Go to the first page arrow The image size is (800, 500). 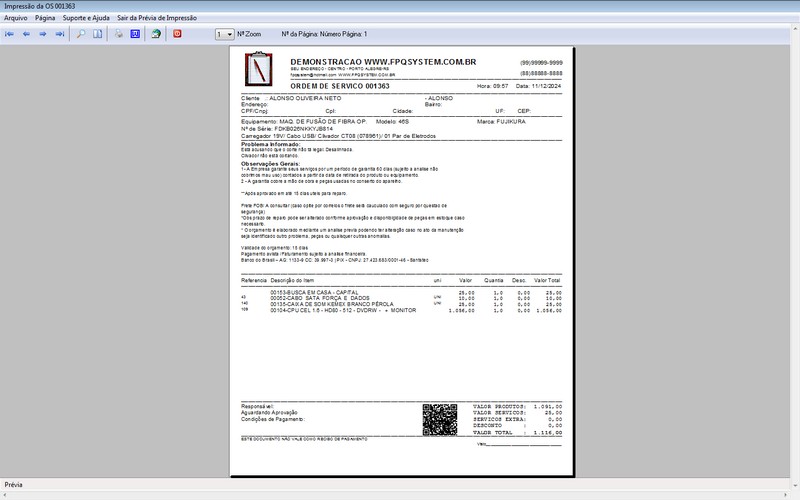[x=10, y=34]
